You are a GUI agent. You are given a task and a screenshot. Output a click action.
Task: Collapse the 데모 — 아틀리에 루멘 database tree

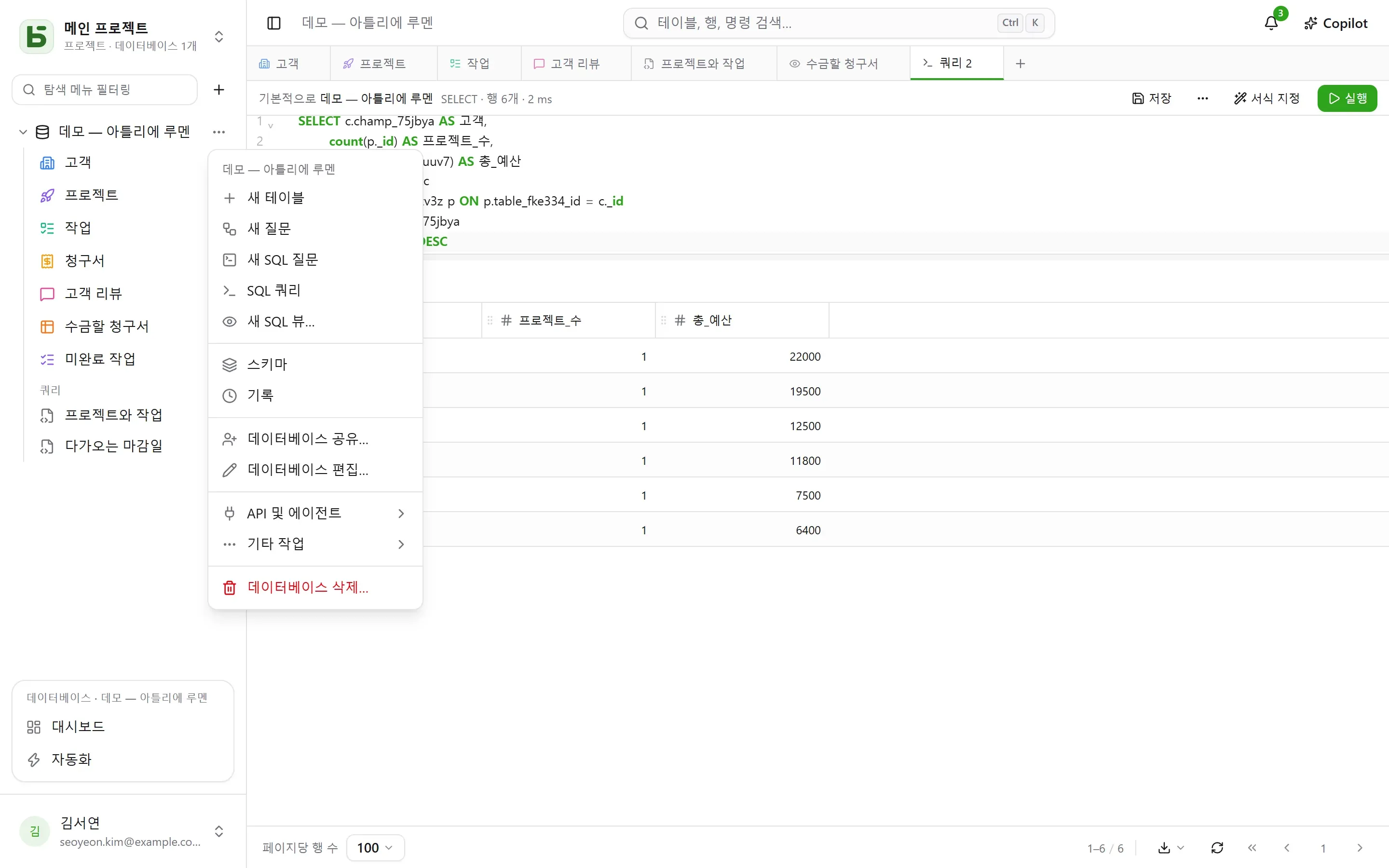pyautogui.click(x=23, y=132)
